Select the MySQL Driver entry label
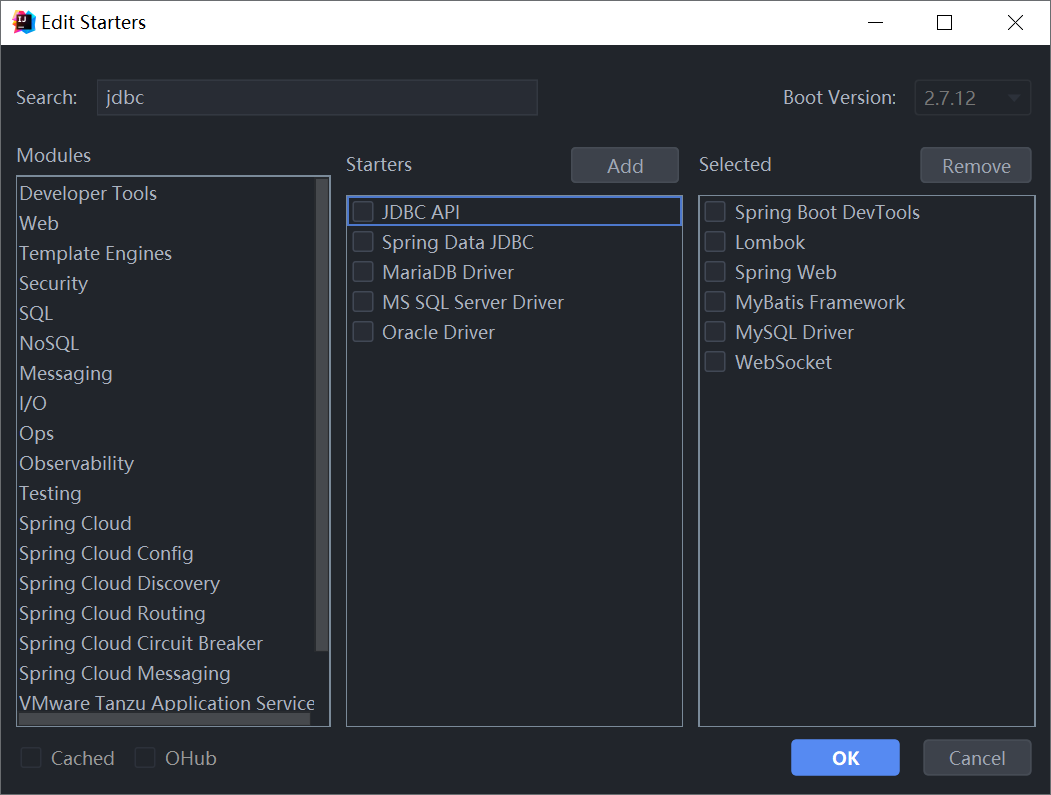1051x795 pixels. pos(794,332)
